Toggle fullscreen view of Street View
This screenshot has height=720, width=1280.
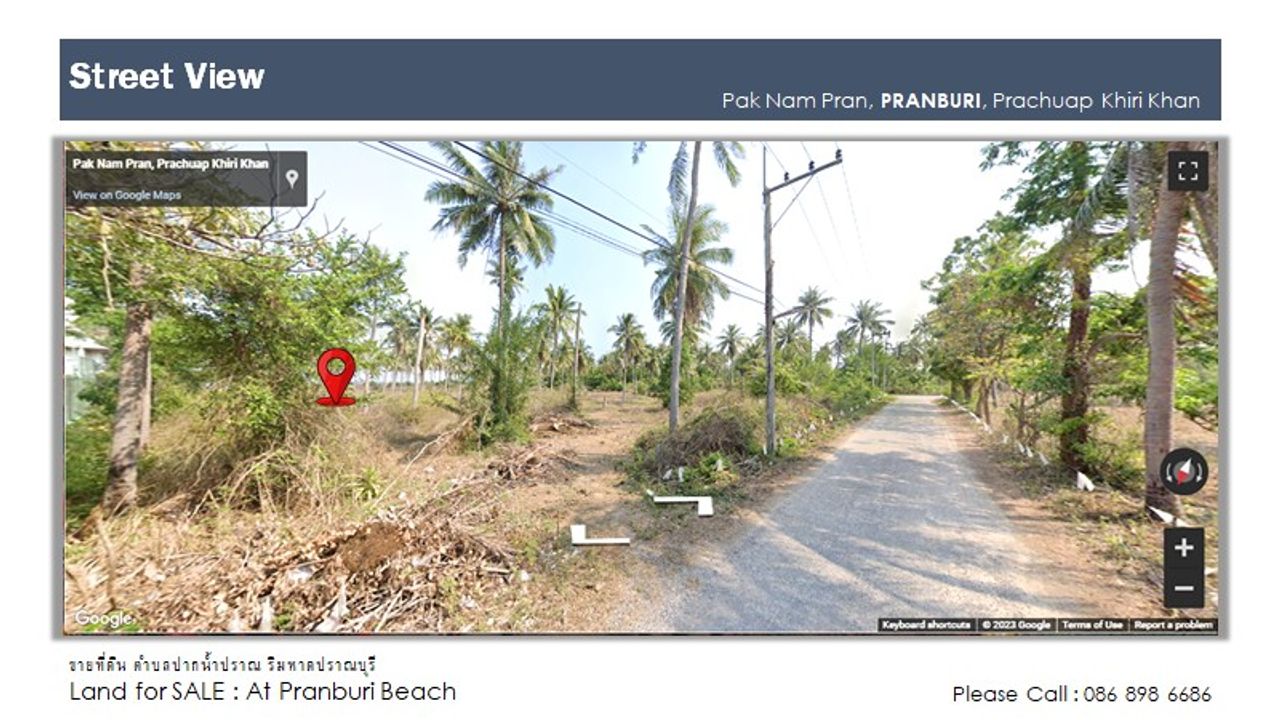pos(1187,171)
